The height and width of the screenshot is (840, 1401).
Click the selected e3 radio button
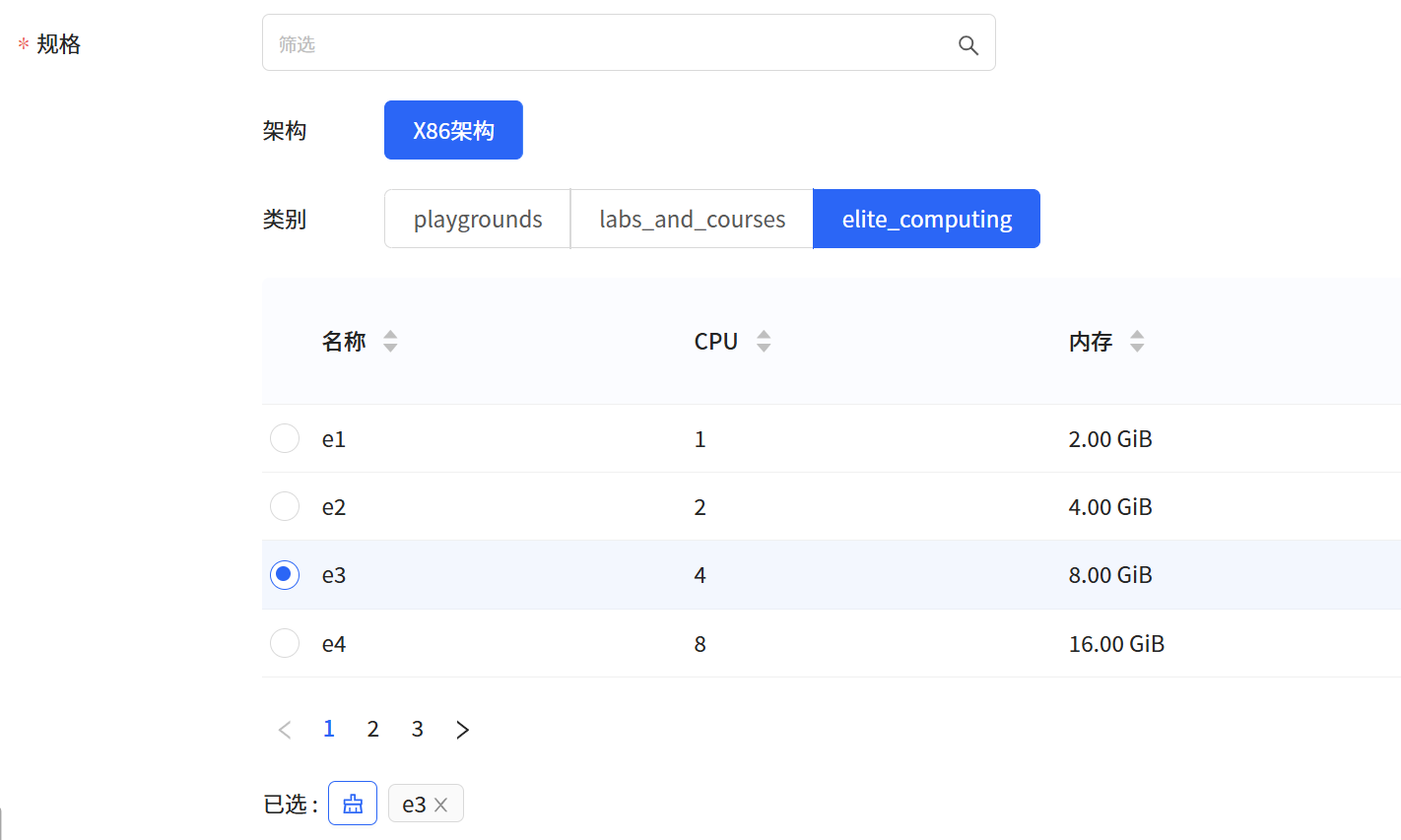click(x=285, y=574)
